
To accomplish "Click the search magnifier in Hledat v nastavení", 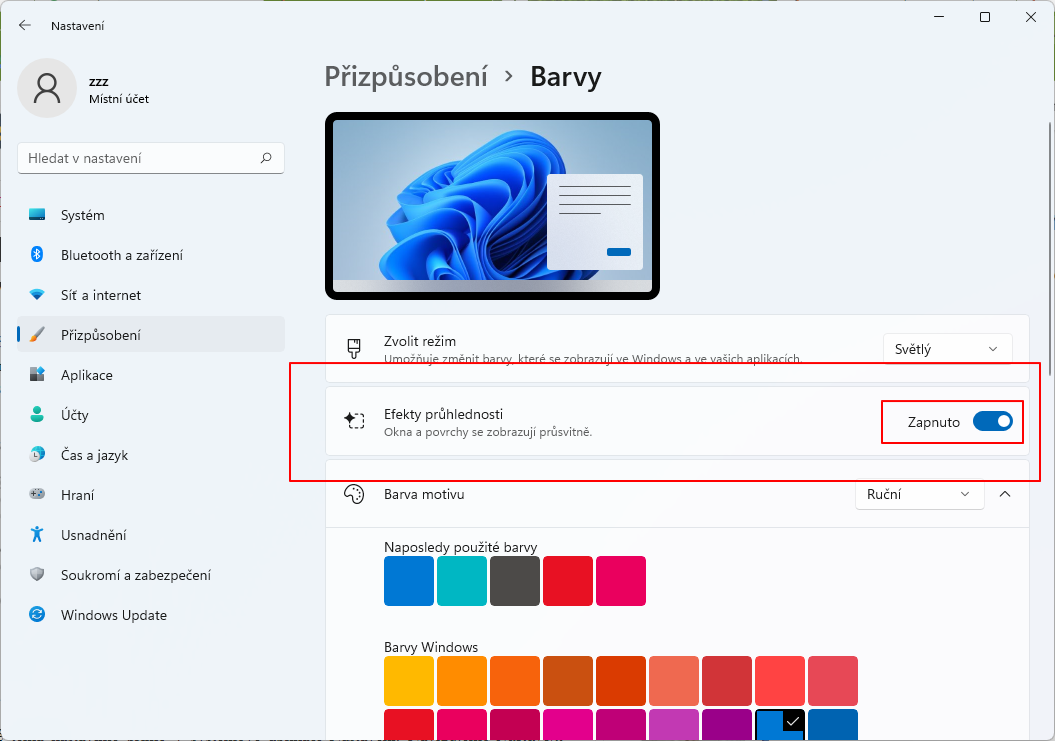I will click(x=267, y=157).
